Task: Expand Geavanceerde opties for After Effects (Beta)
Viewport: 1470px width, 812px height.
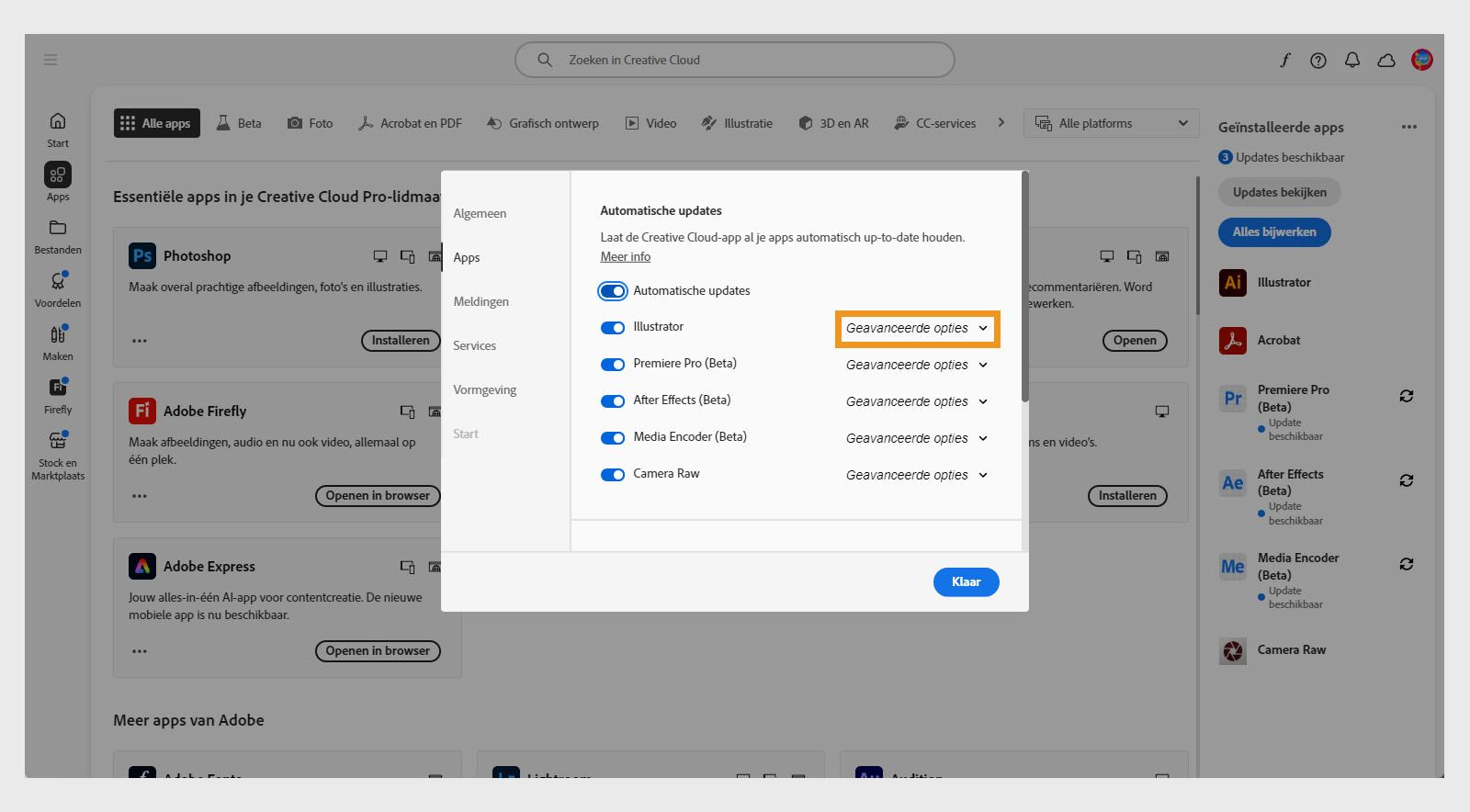Action: [x=917, y=401]
